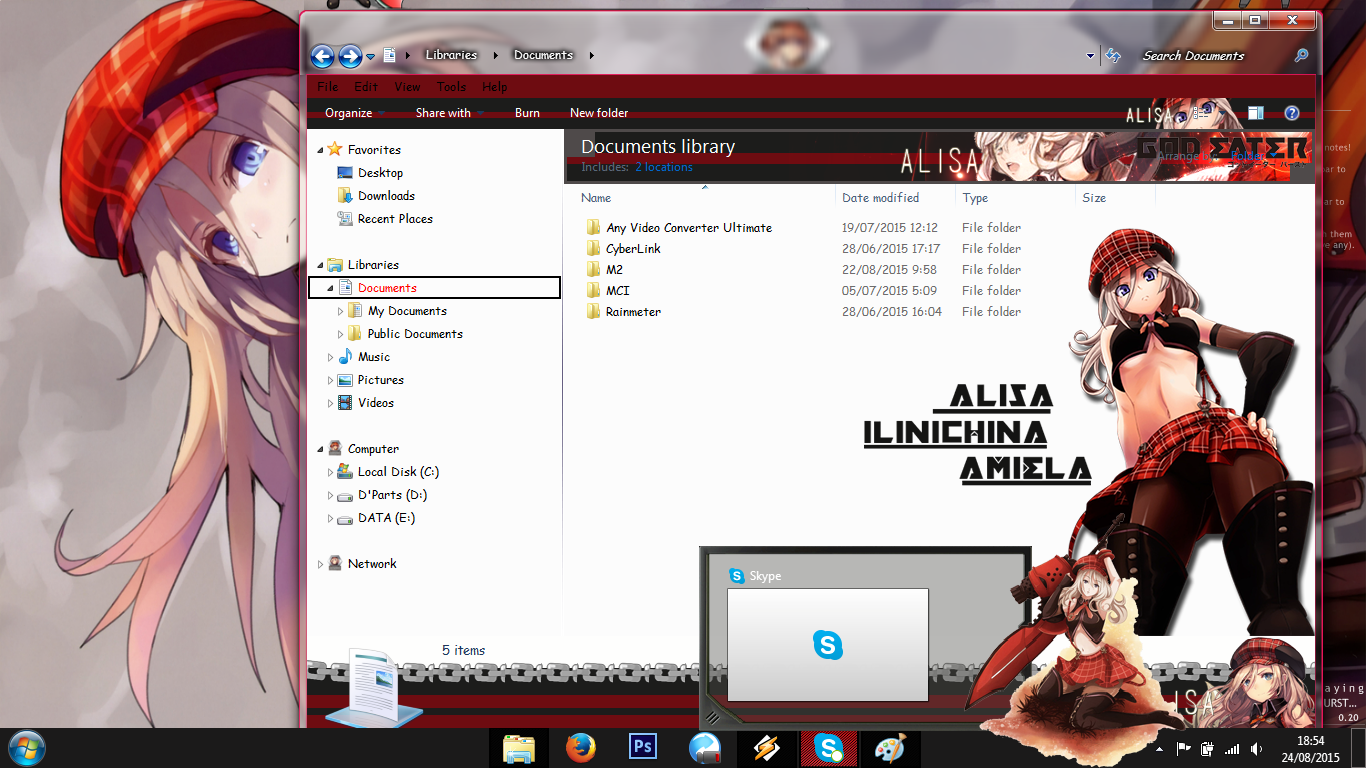
Task: Open the address bar history dropdown
Action: (1090, 57)
